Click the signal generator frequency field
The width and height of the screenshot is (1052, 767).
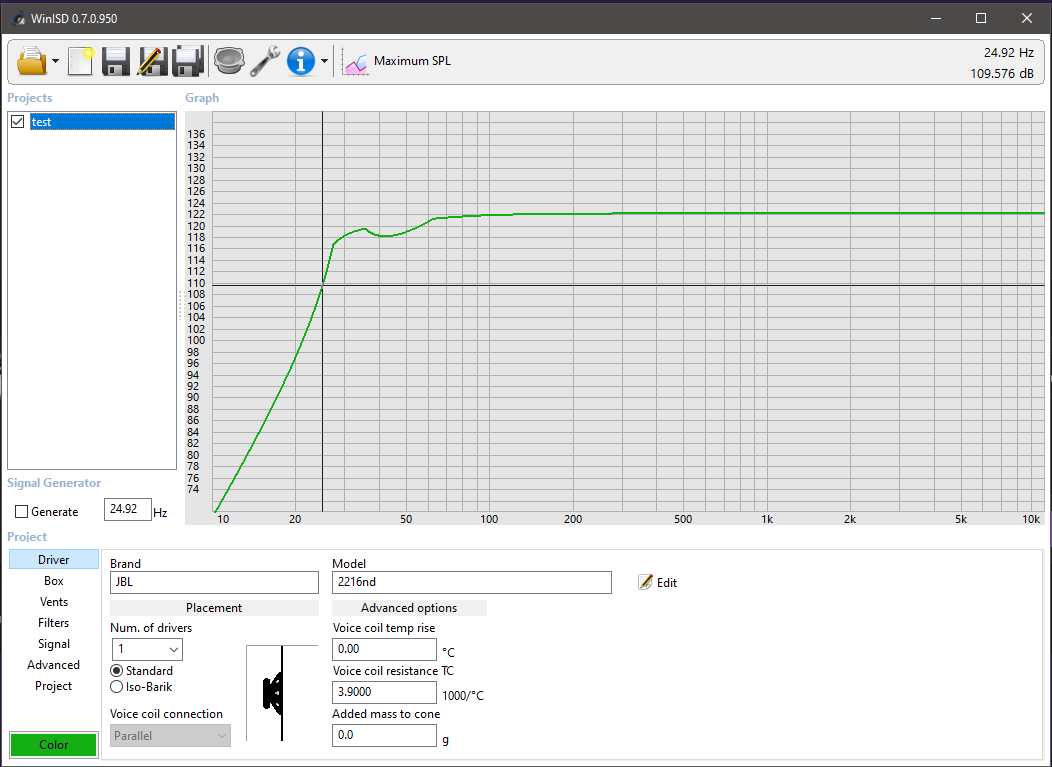(127, 509)
